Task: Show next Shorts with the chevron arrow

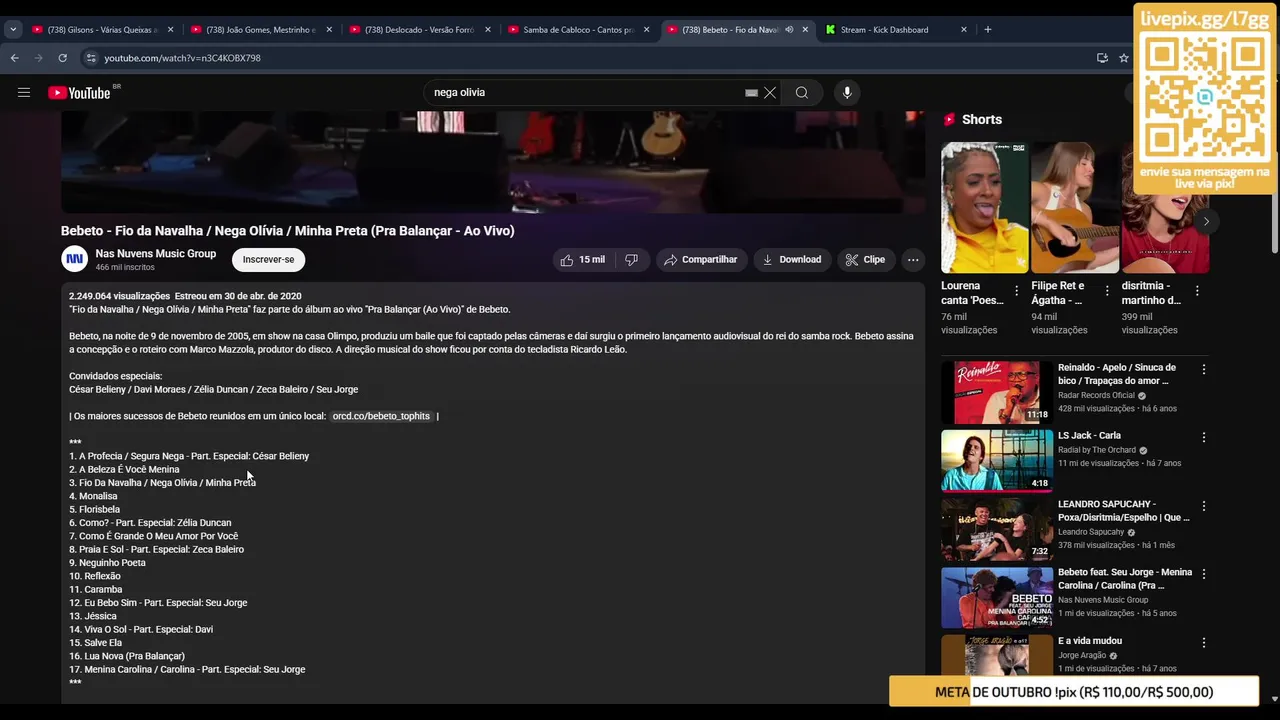Action: 1206,221
